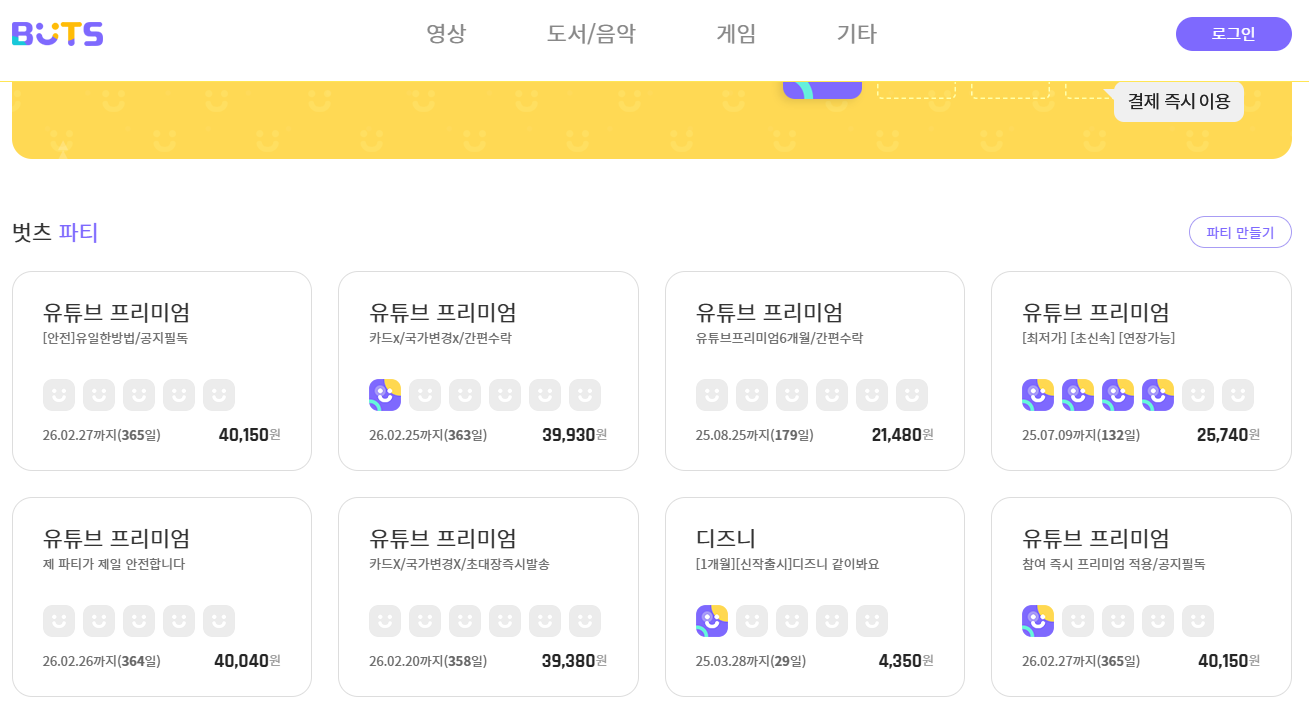
Task: Click first empty slot in 초대장즉시발송 card
Action: click(x=385, y=621)
